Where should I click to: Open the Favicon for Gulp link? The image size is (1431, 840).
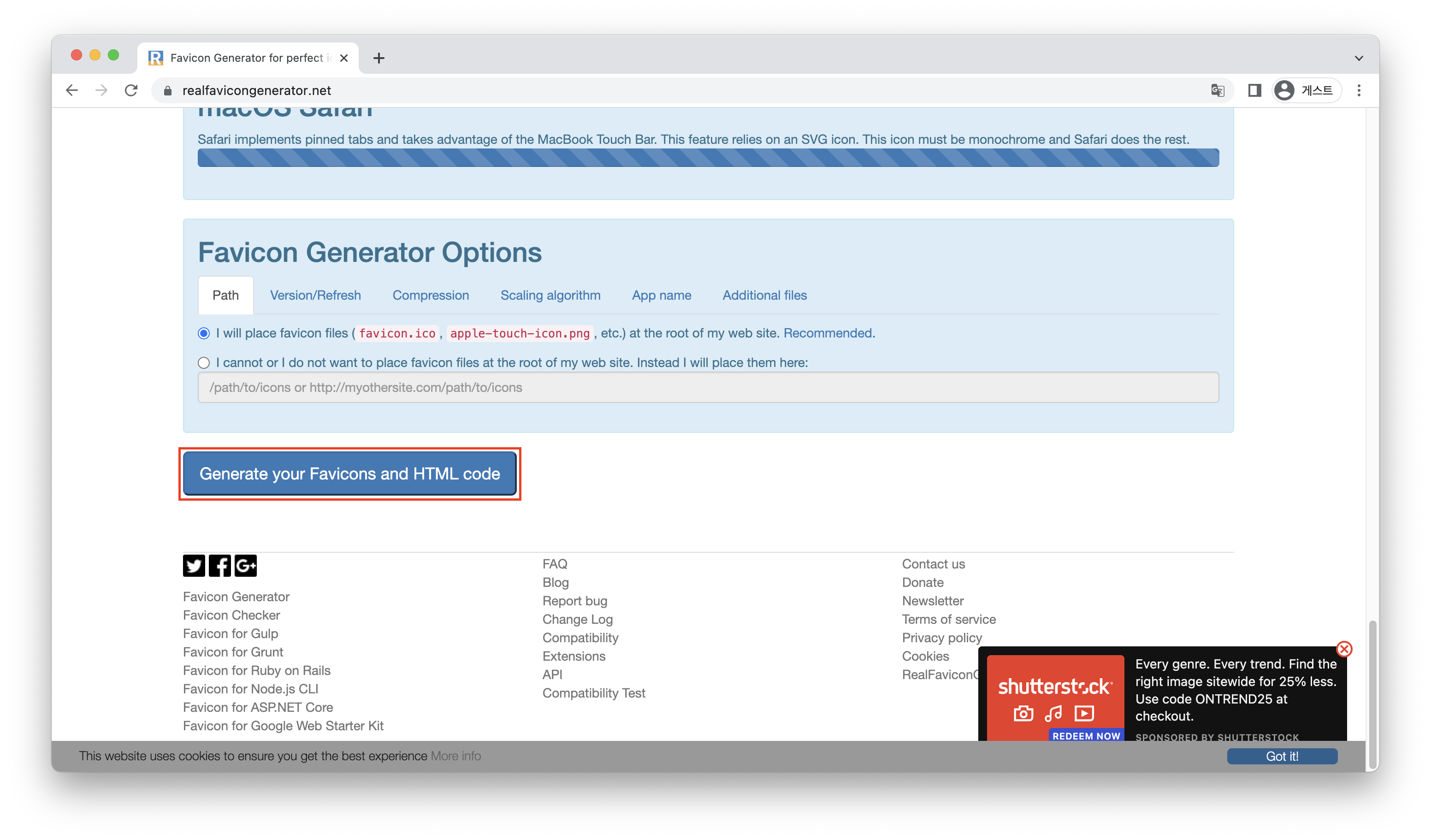[231, 633]
